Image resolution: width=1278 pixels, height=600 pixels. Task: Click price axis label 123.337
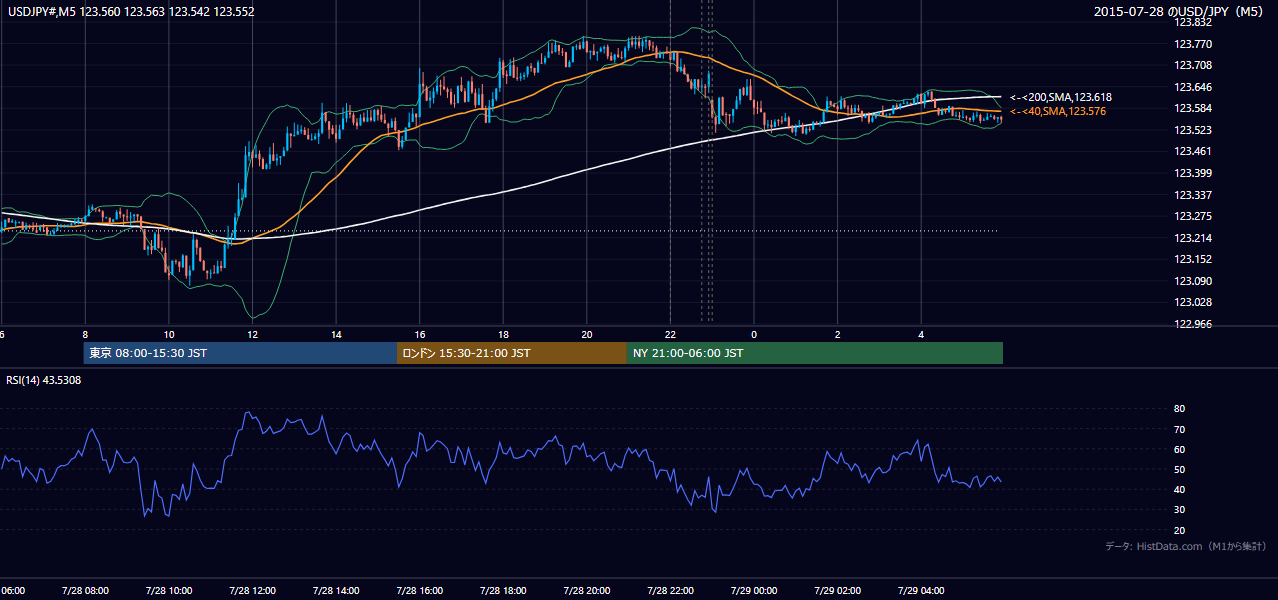[x=1193, y=195]
